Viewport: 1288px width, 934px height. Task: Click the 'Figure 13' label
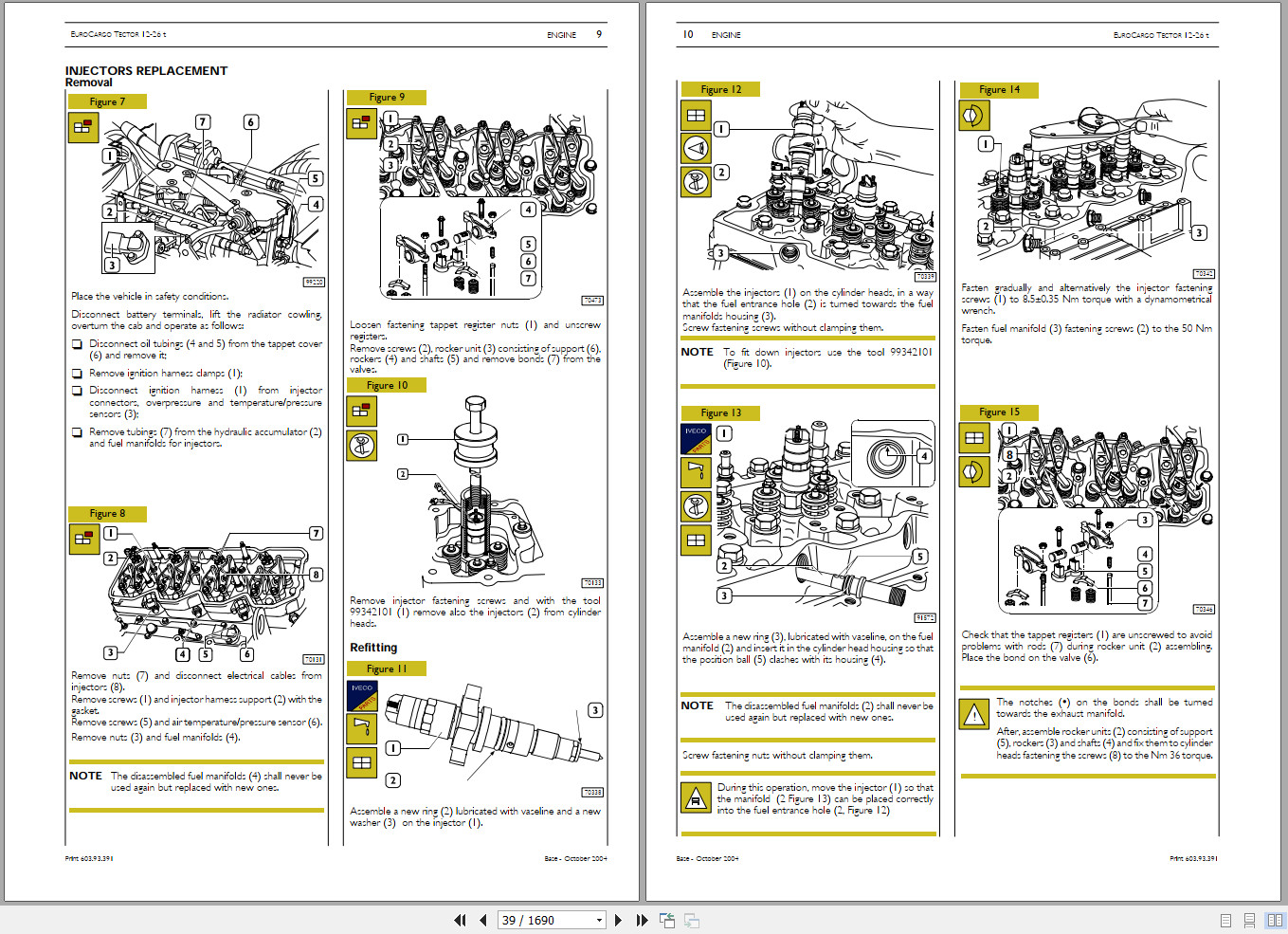click(721, 412)
